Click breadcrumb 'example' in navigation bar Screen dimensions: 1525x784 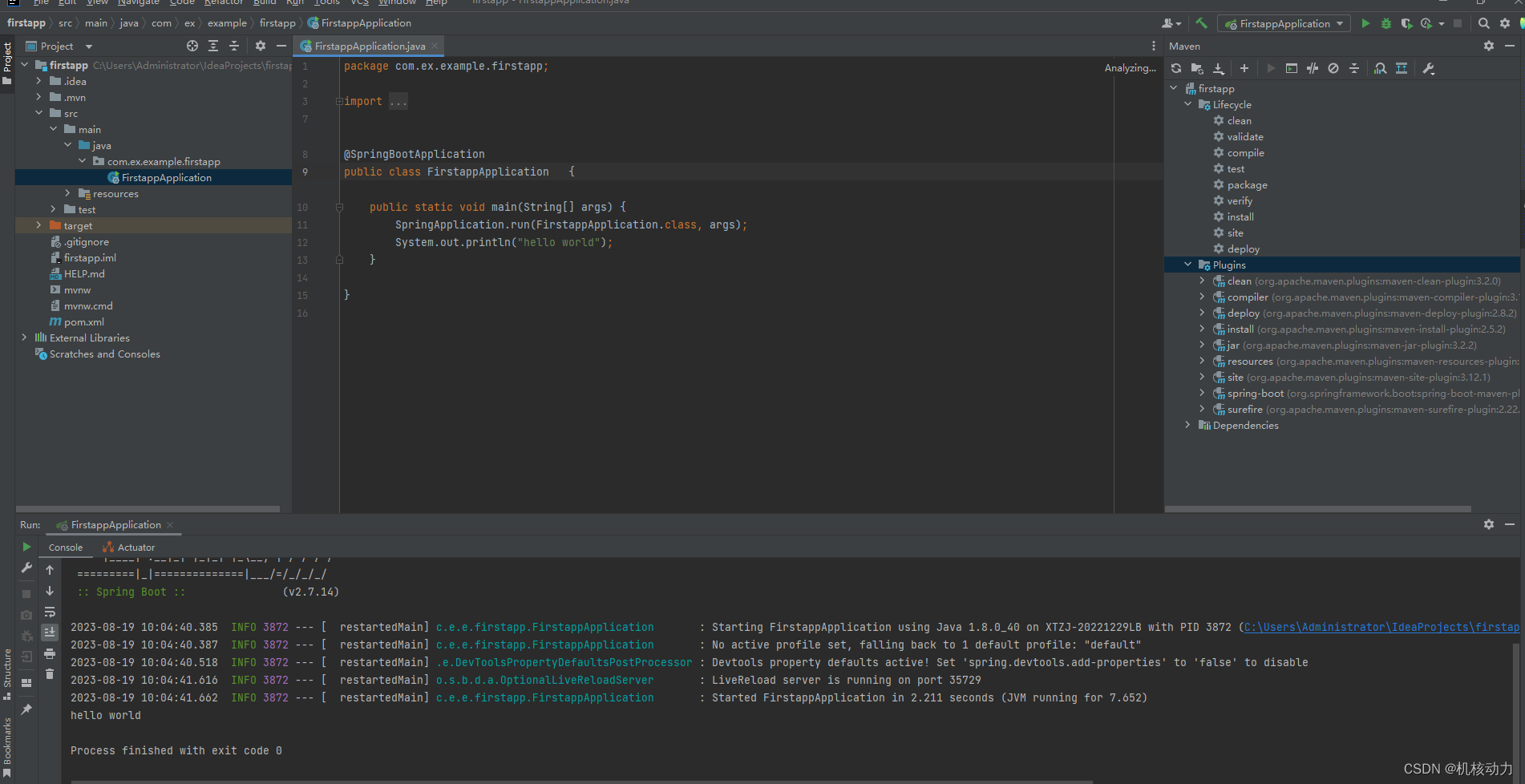227,23
